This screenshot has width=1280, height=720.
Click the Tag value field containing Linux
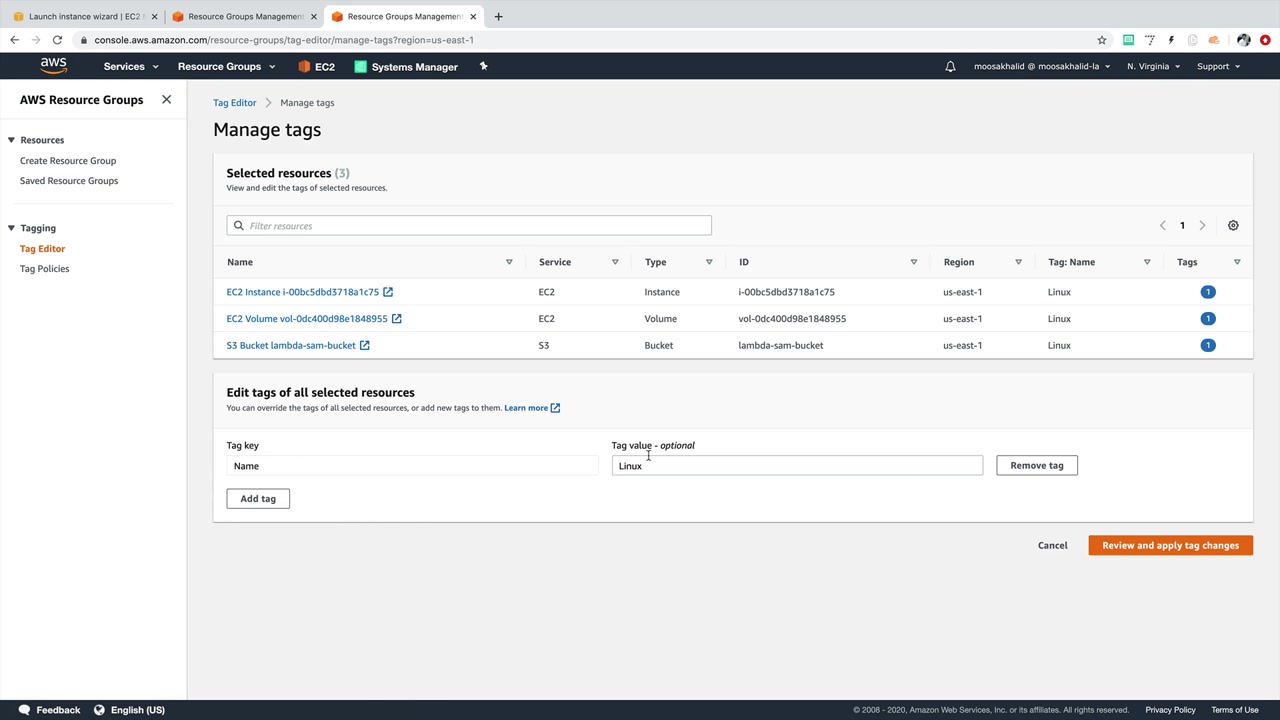point(797,466)
